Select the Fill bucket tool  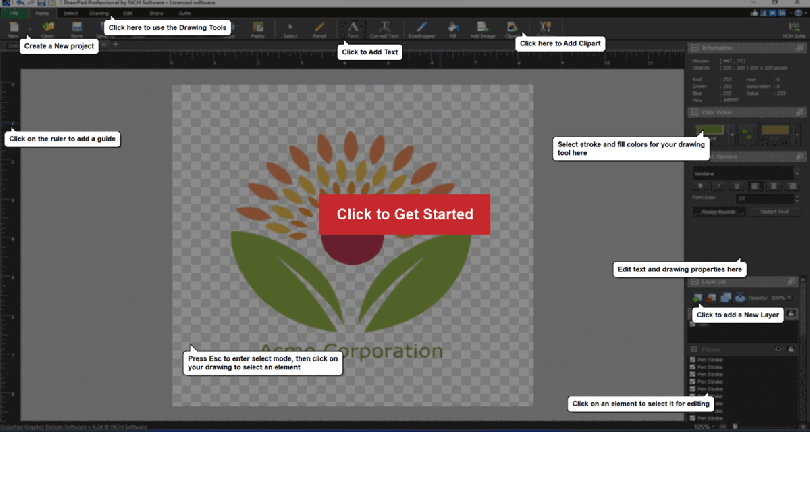[453, 29]
